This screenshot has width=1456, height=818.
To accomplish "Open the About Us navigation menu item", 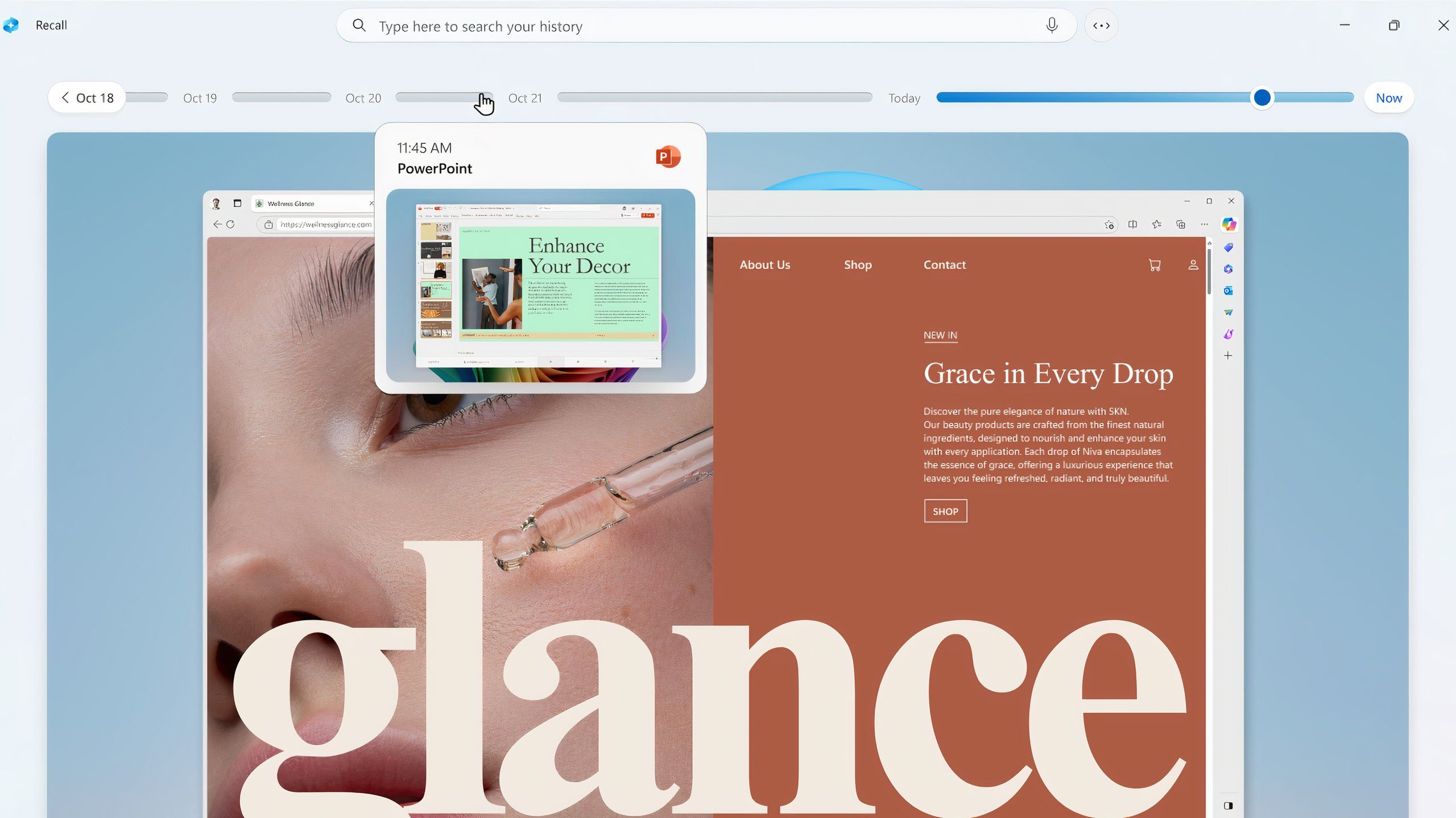I will click(x=764, y=265).
